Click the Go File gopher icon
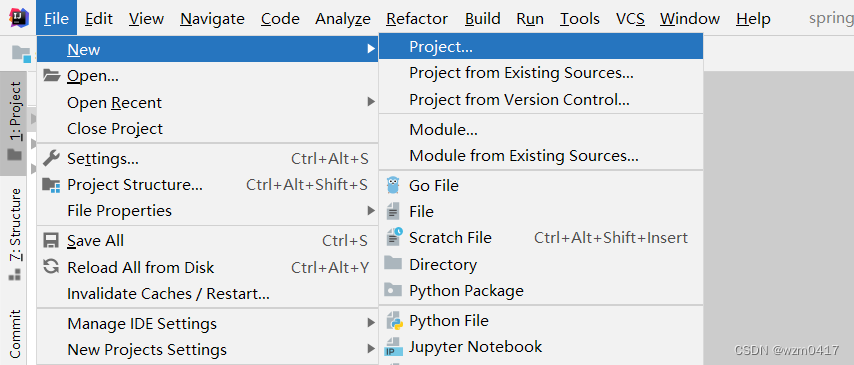This screenshot has width=854, height=365. coord(393,185)
